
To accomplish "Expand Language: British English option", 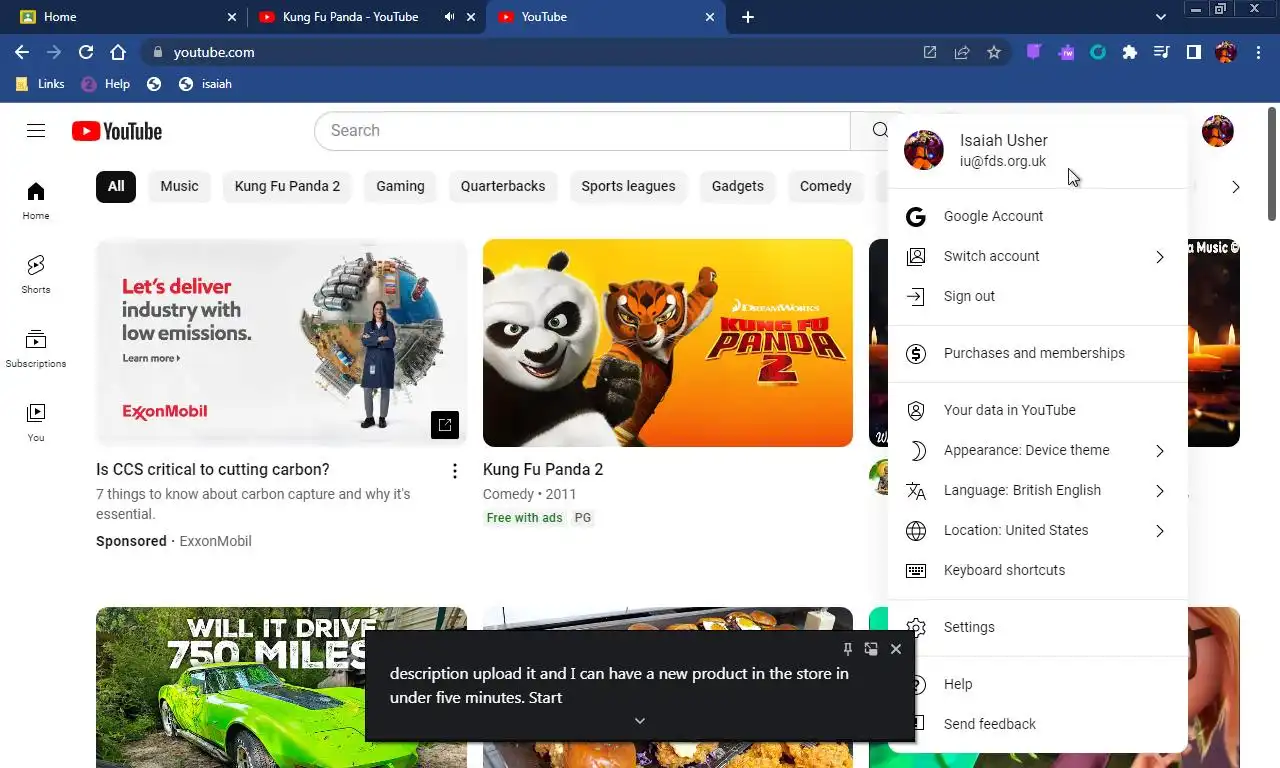I will tap(1038, 490).
